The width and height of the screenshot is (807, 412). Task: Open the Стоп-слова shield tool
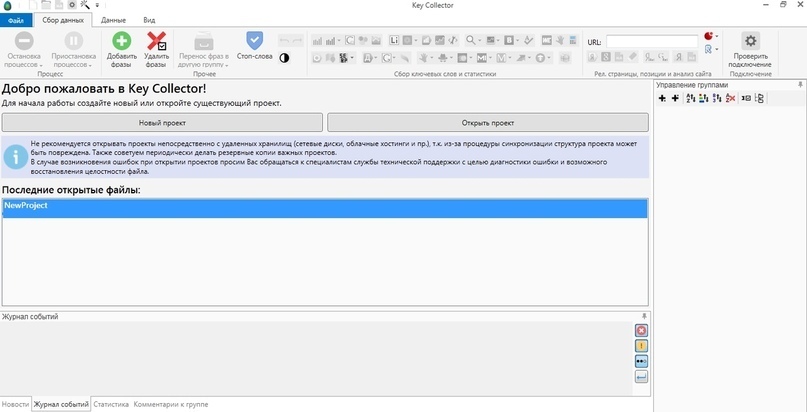pos(254,40)
